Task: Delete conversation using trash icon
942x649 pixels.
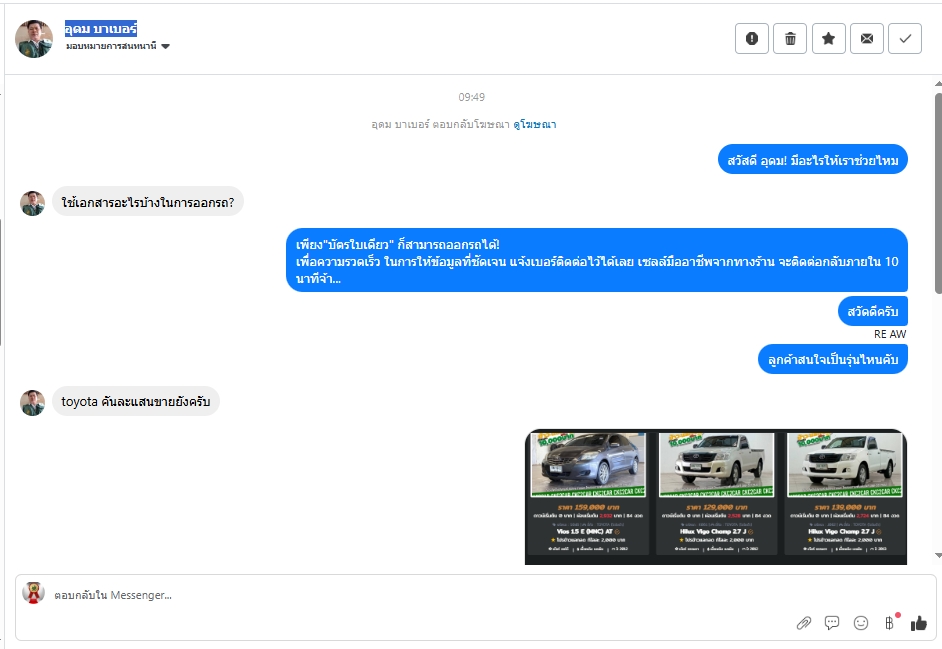Action: tap(790, 38)
